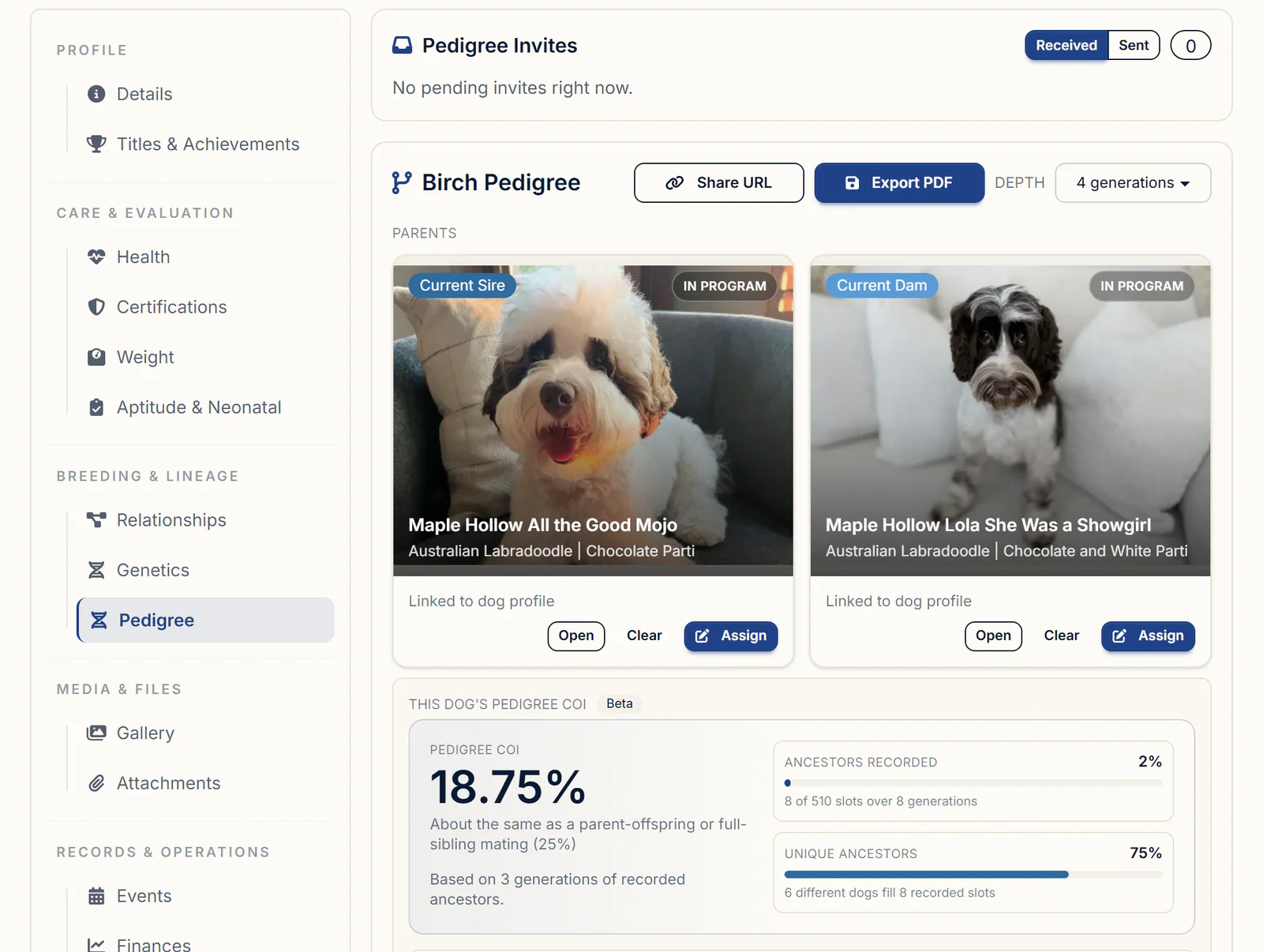
Task: Click the chart Finances icon
Action: (96, 945)
